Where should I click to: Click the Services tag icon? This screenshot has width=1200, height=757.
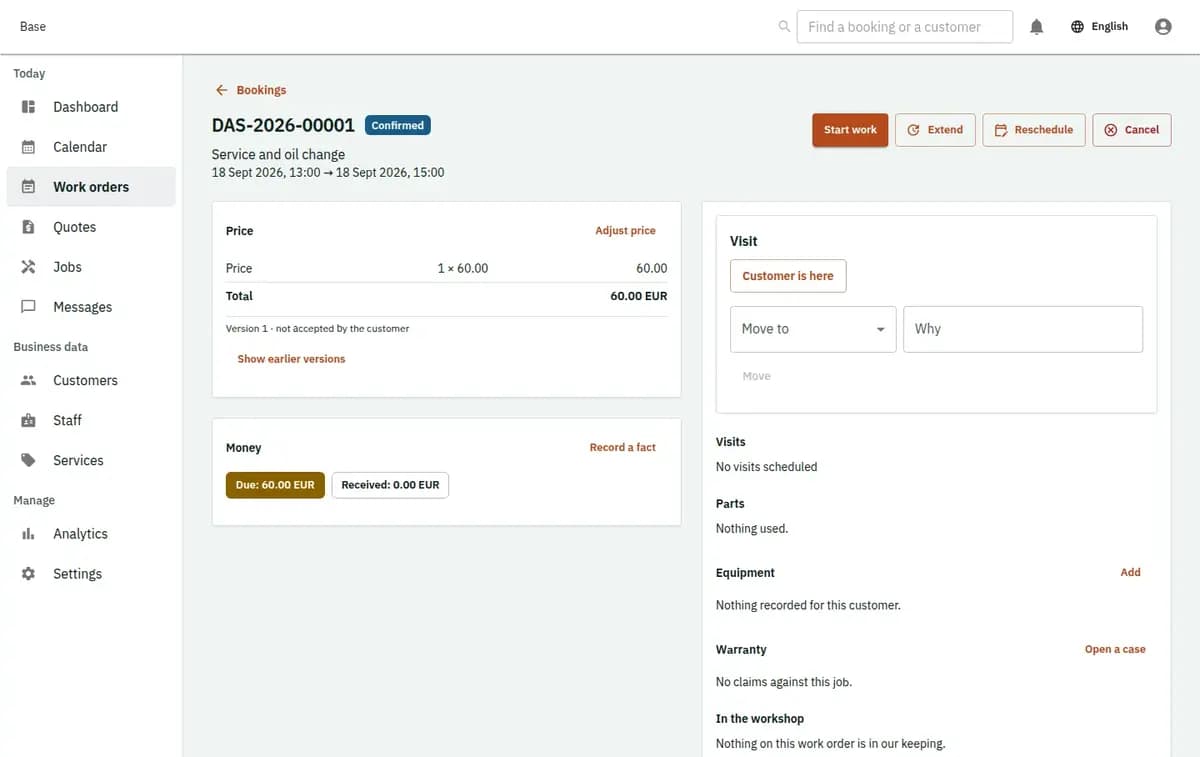click(29, 461)
